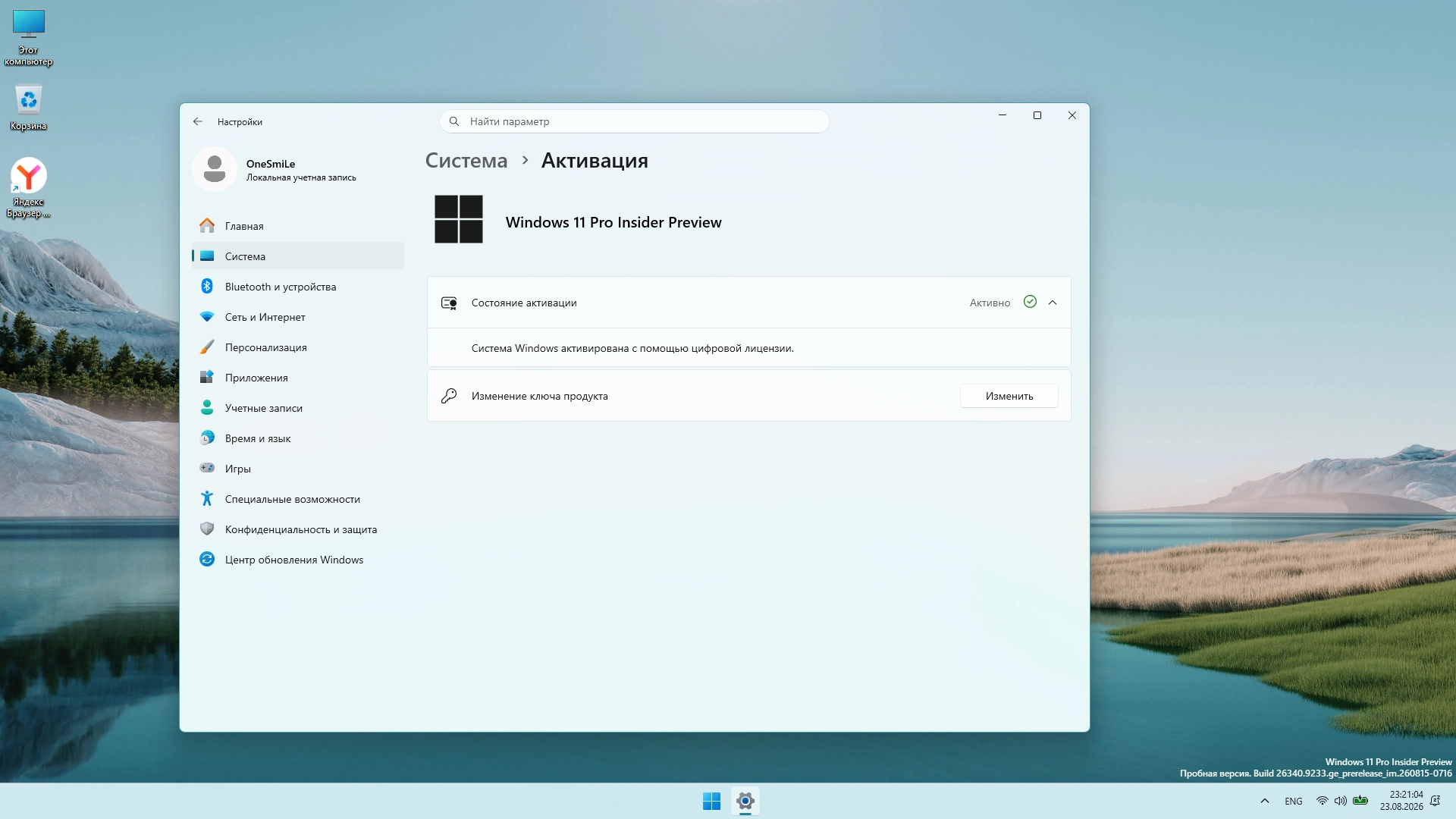Click the taskbar volume speaker icon
The width and height of the screenshot is (1456, 819).
[x=1341, y=801]
